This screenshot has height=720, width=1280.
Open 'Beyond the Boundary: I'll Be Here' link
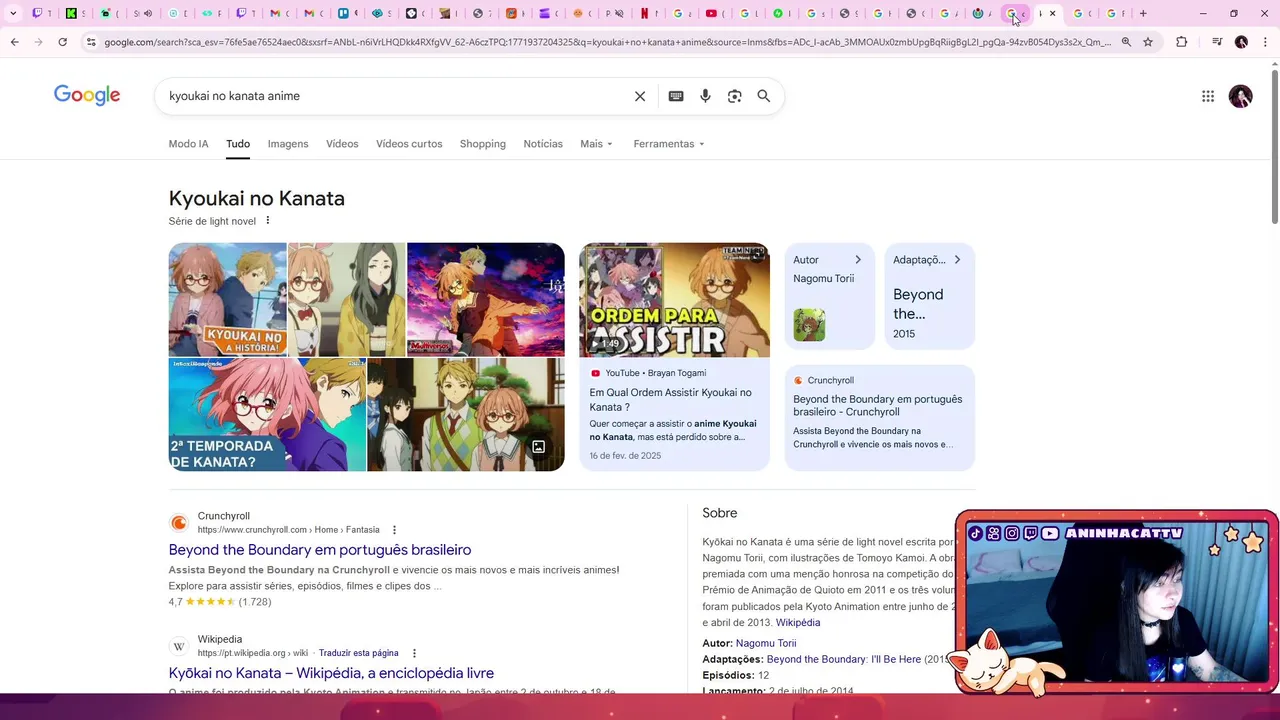pos(844,660)
